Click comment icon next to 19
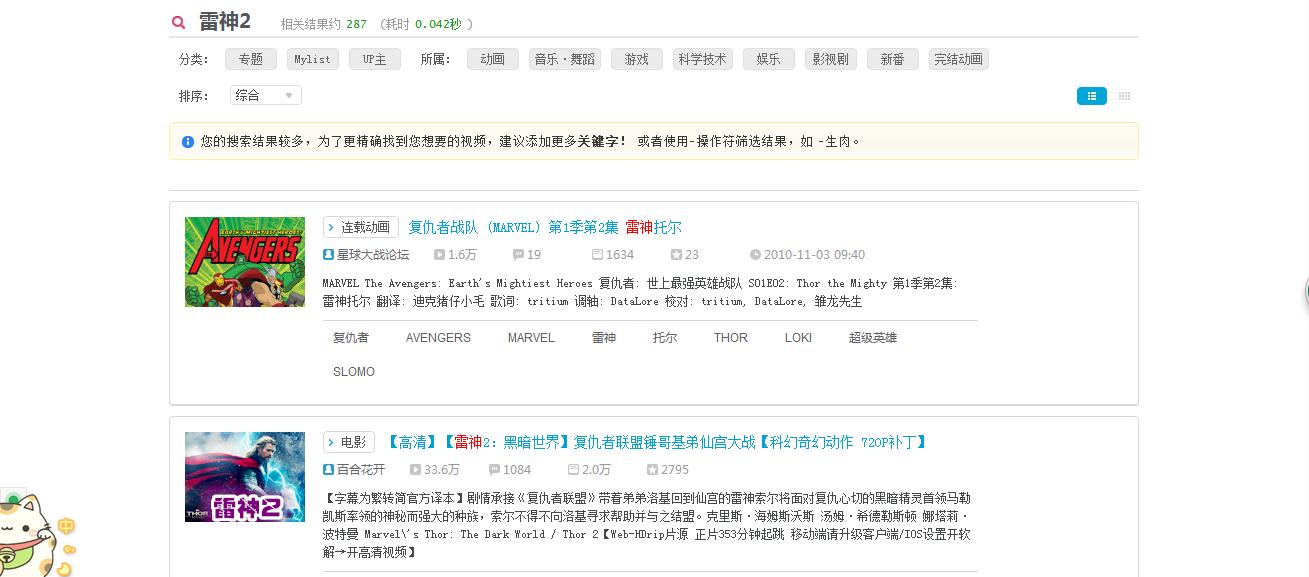1309x577 pixels. click(x=518, y=255)
